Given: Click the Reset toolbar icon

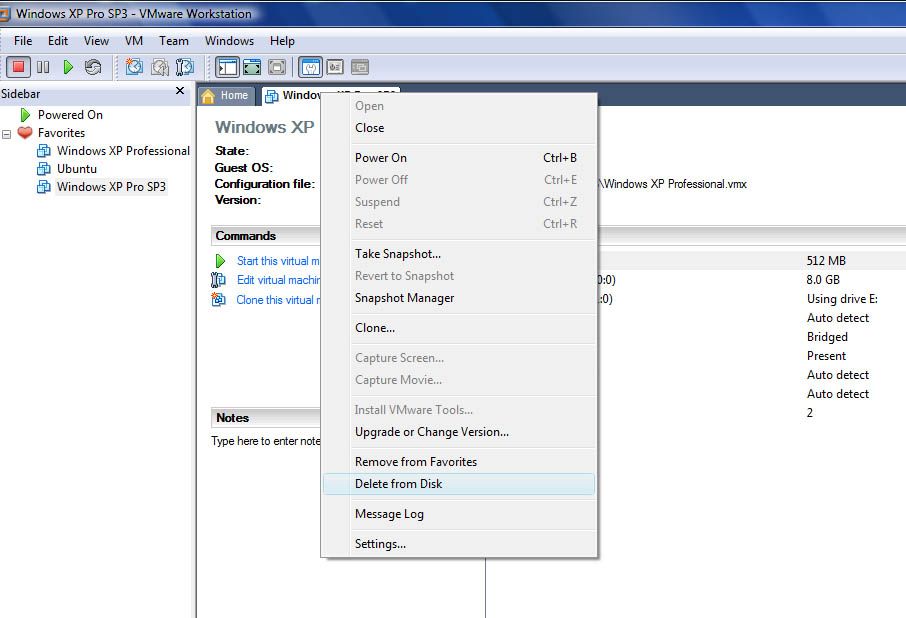Looking at the screenshot, I should [x=92, y=67].
